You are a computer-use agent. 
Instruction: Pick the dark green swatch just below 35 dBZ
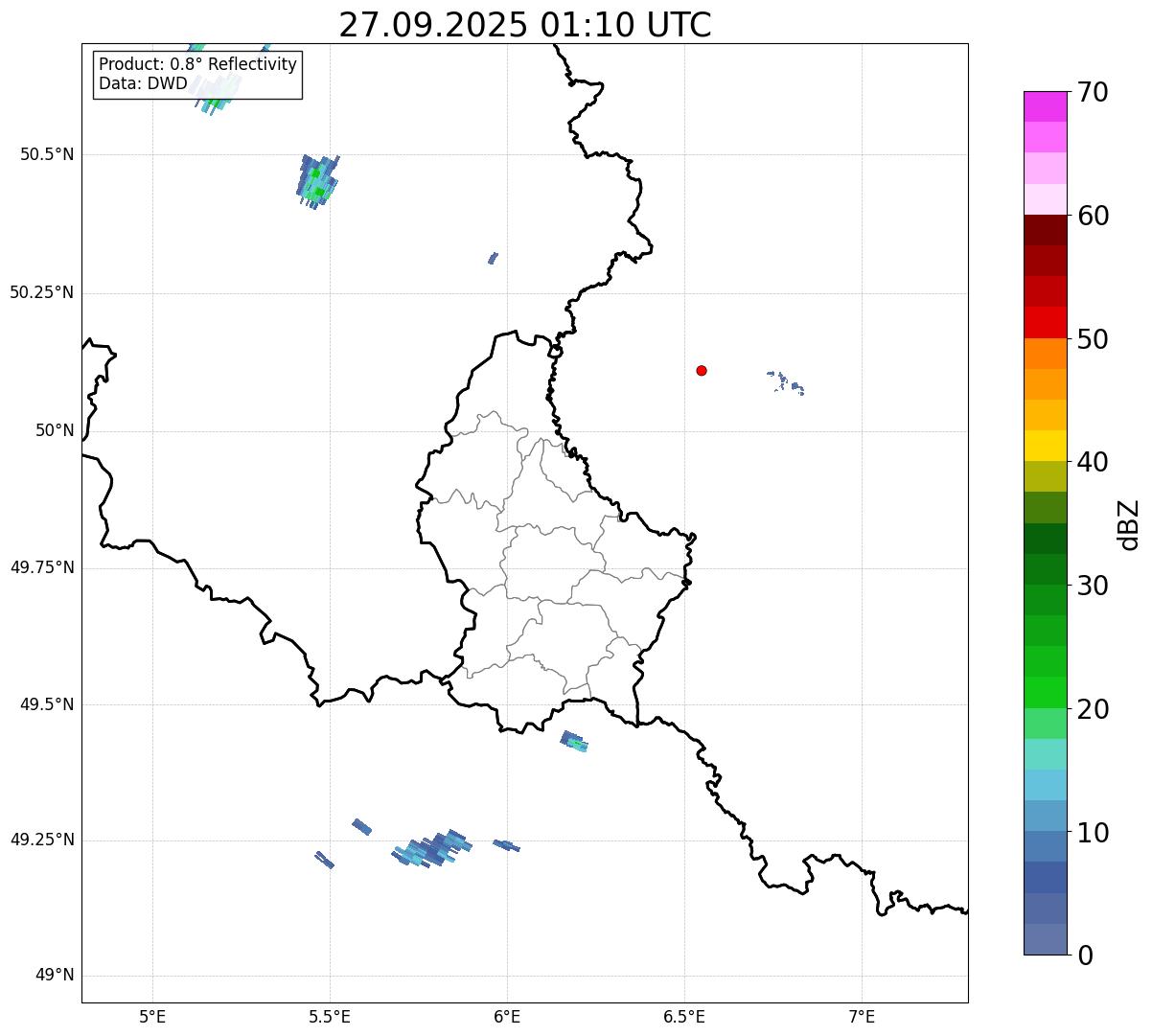point(1046,539)
